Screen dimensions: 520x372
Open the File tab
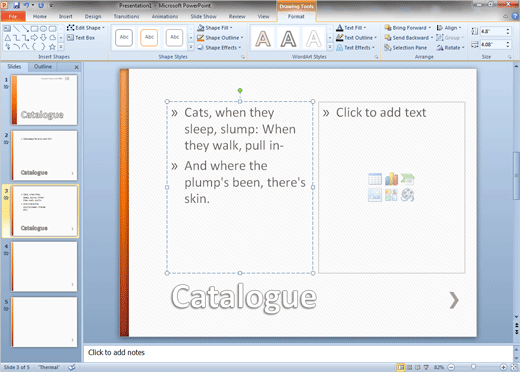point(13,16)
